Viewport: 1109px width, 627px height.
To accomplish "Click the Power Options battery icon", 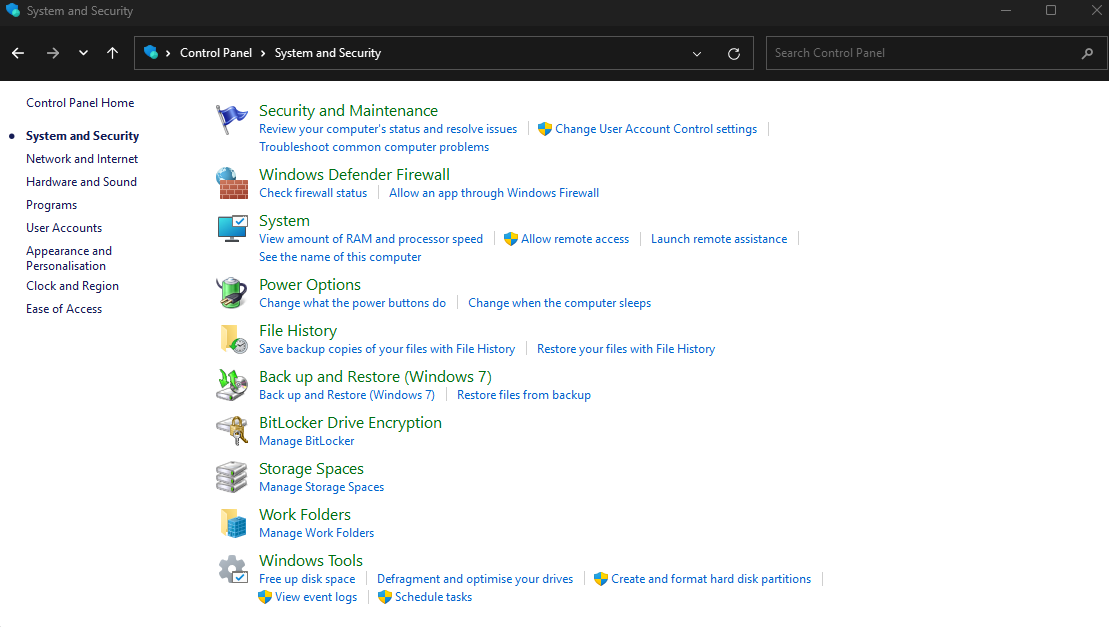I will point(231,293).
